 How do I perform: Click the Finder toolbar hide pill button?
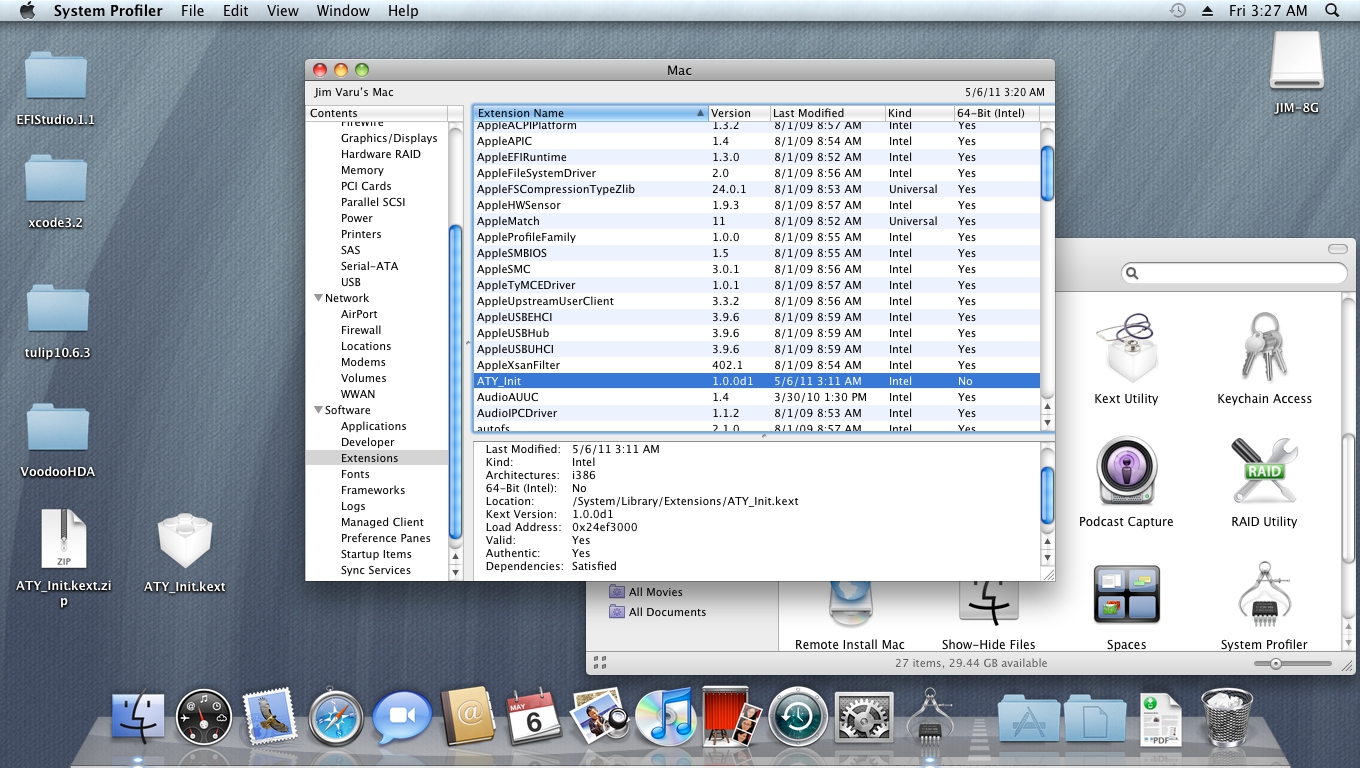(x=1337, y=249)
